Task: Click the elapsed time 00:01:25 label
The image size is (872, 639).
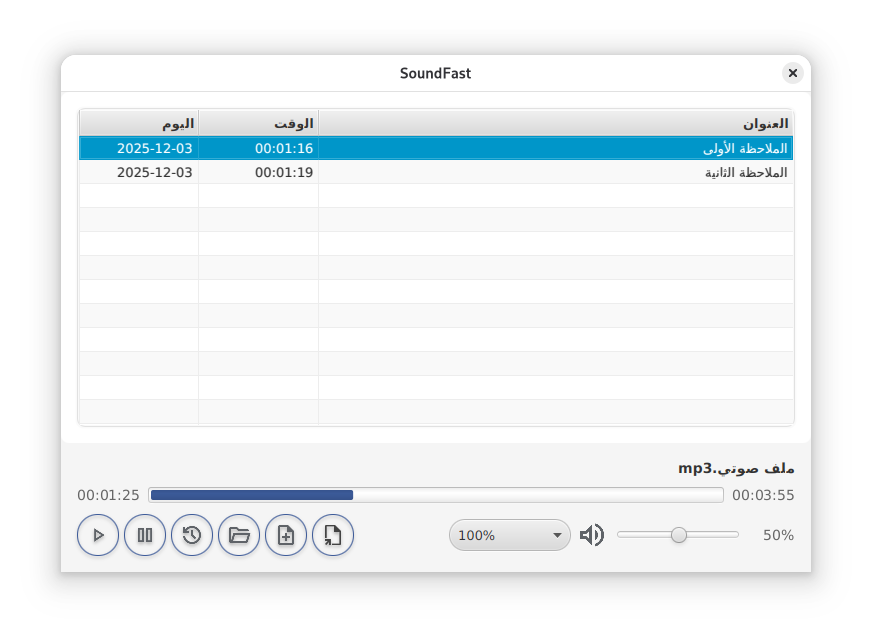Action: point(103,494)
